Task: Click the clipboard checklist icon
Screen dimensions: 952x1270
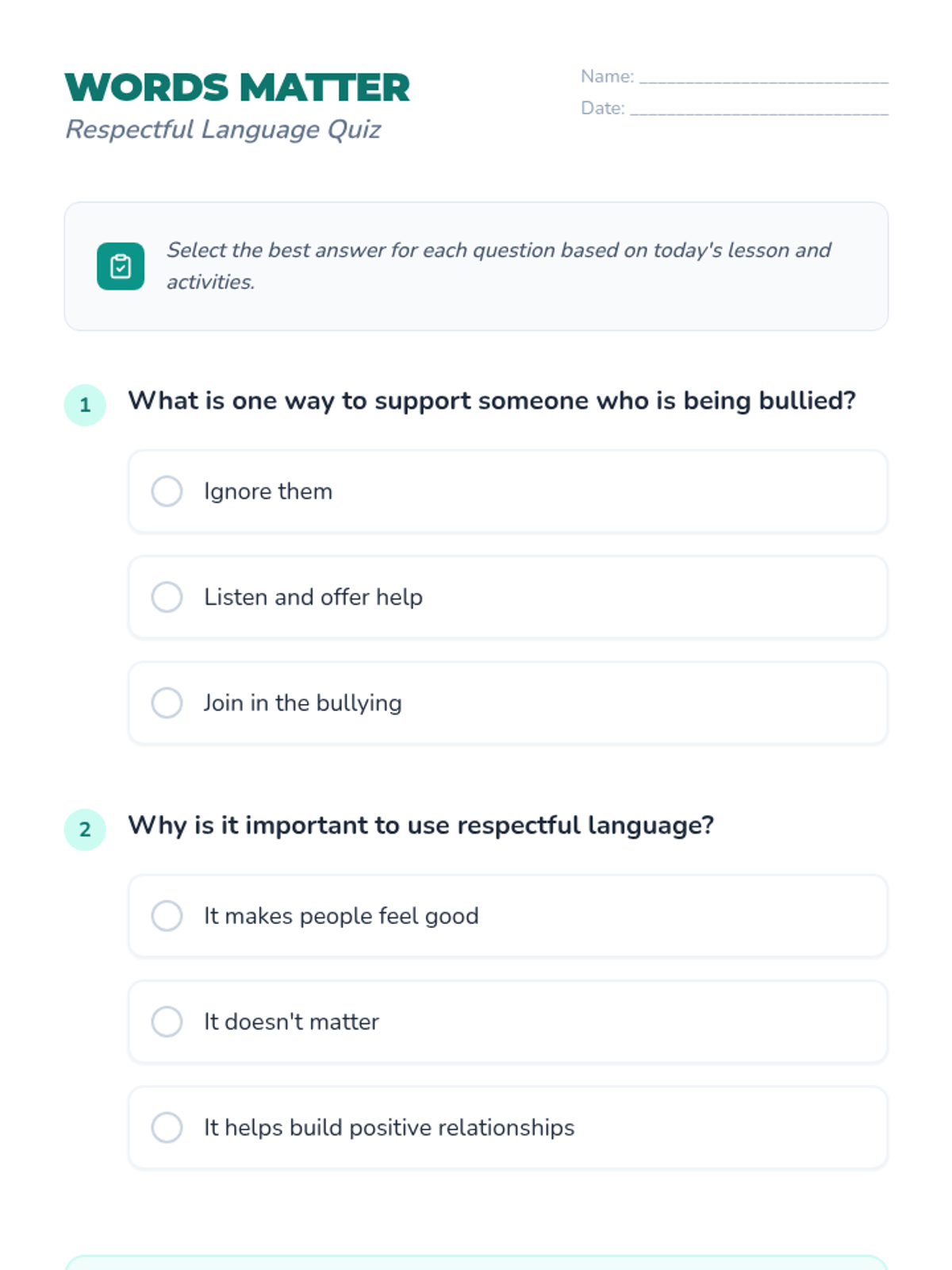Action: 121,267
